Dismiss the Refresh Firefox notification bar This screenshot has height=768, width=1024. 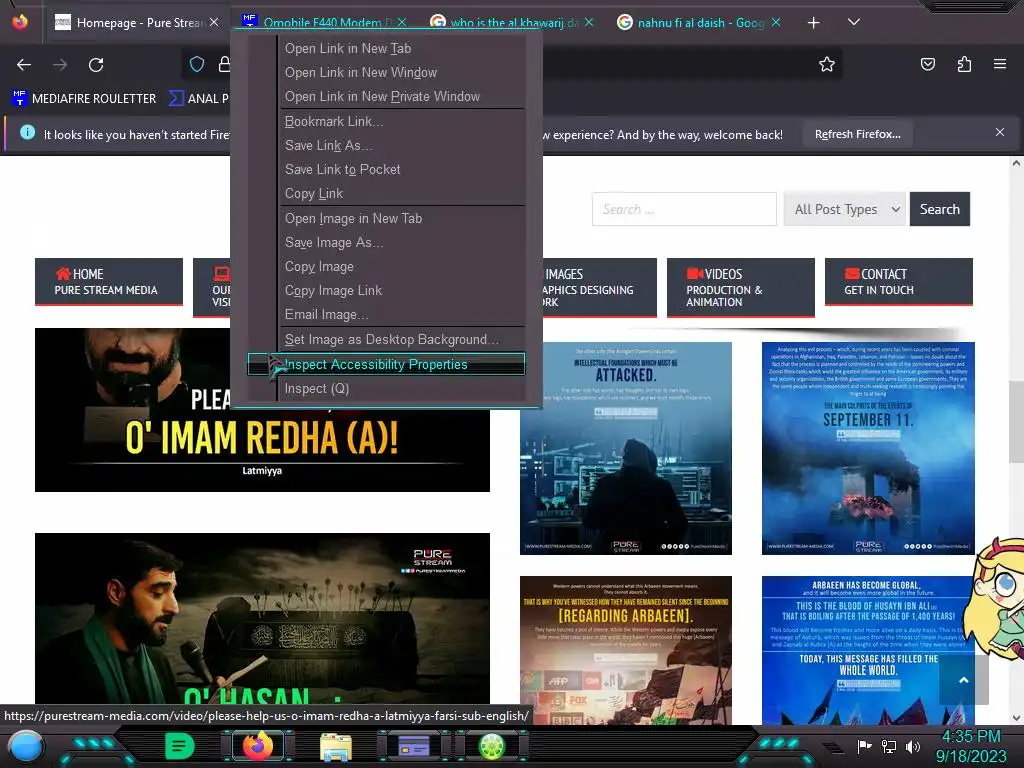tap(1000, 132)
